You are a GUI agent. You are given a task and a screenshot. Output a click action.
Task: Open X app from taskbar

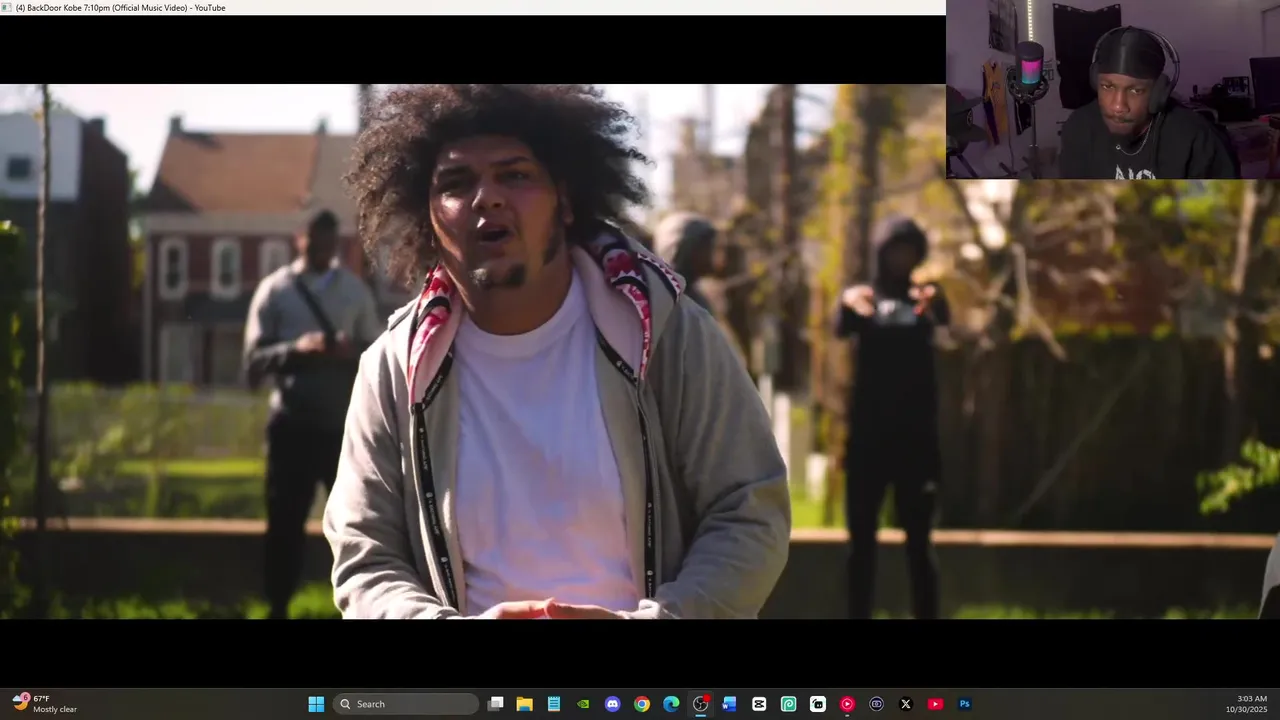906,704
